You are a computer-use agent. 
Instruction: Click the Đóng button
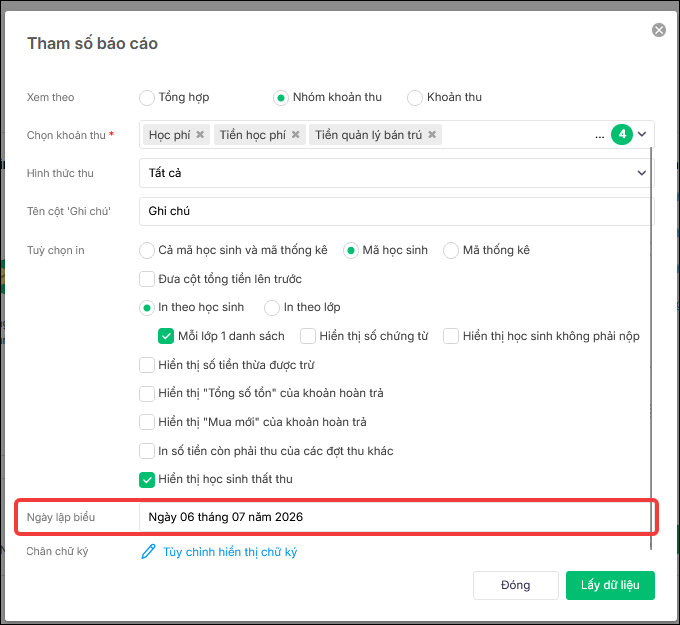pos(516,585)
